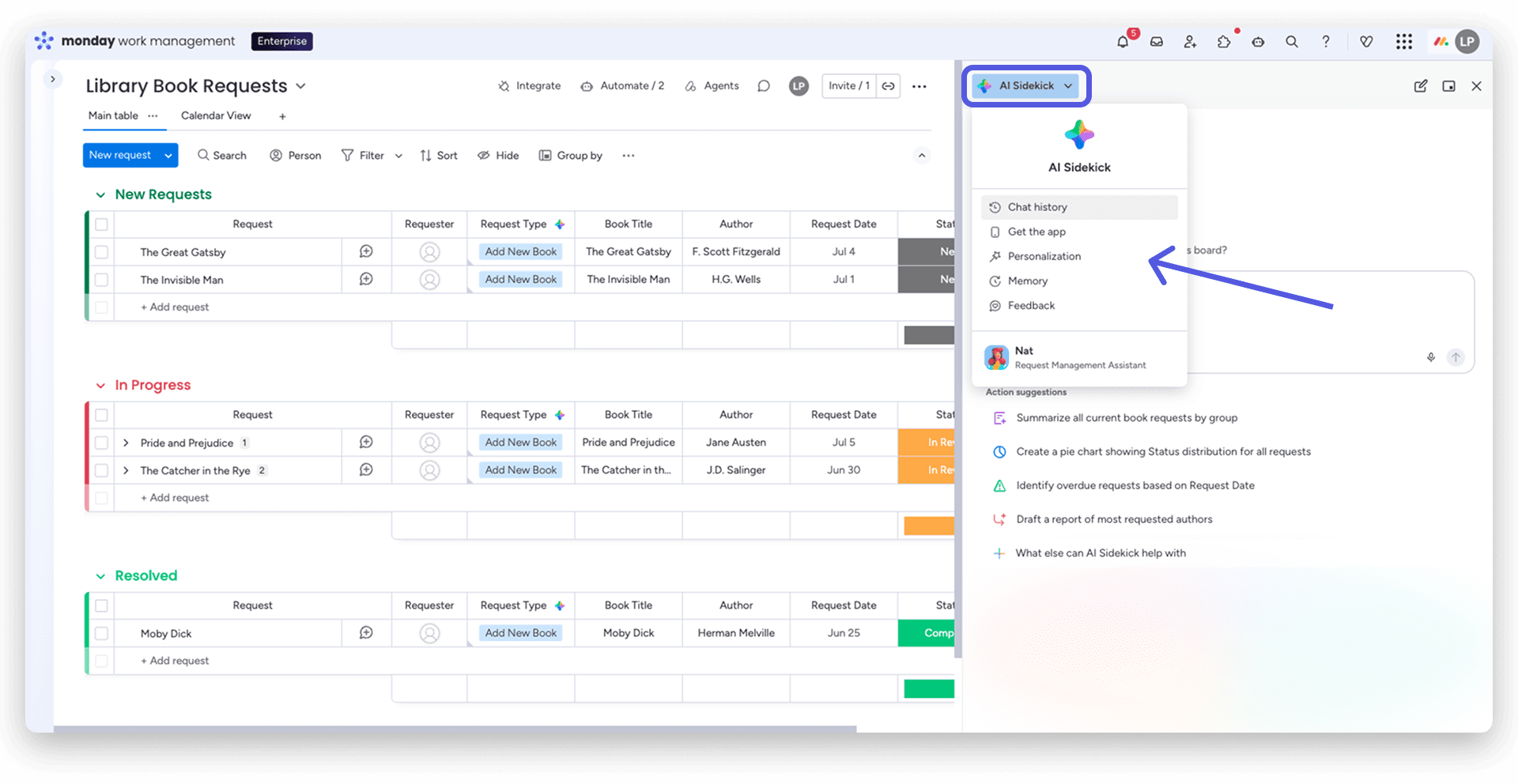Image resolution: width=1518 pixels, height=784 pixels.
Task: Open Memory menu item
Action: [1079, 281]
